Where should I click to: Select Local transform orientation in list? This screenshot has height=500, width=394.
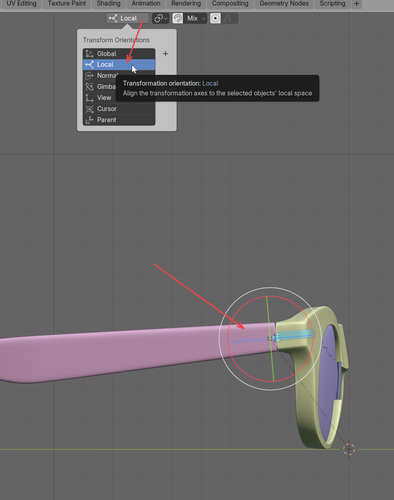tap(119, 65)
